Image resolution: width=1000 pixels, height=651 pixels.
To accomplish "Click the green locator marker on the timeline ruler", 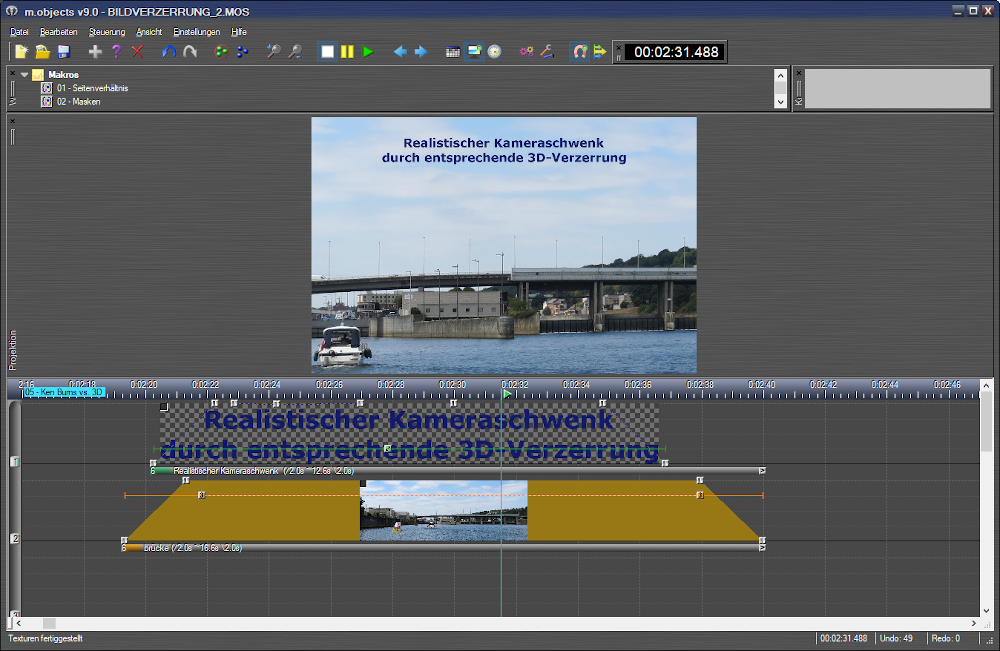I will click(x=507, y=394).
